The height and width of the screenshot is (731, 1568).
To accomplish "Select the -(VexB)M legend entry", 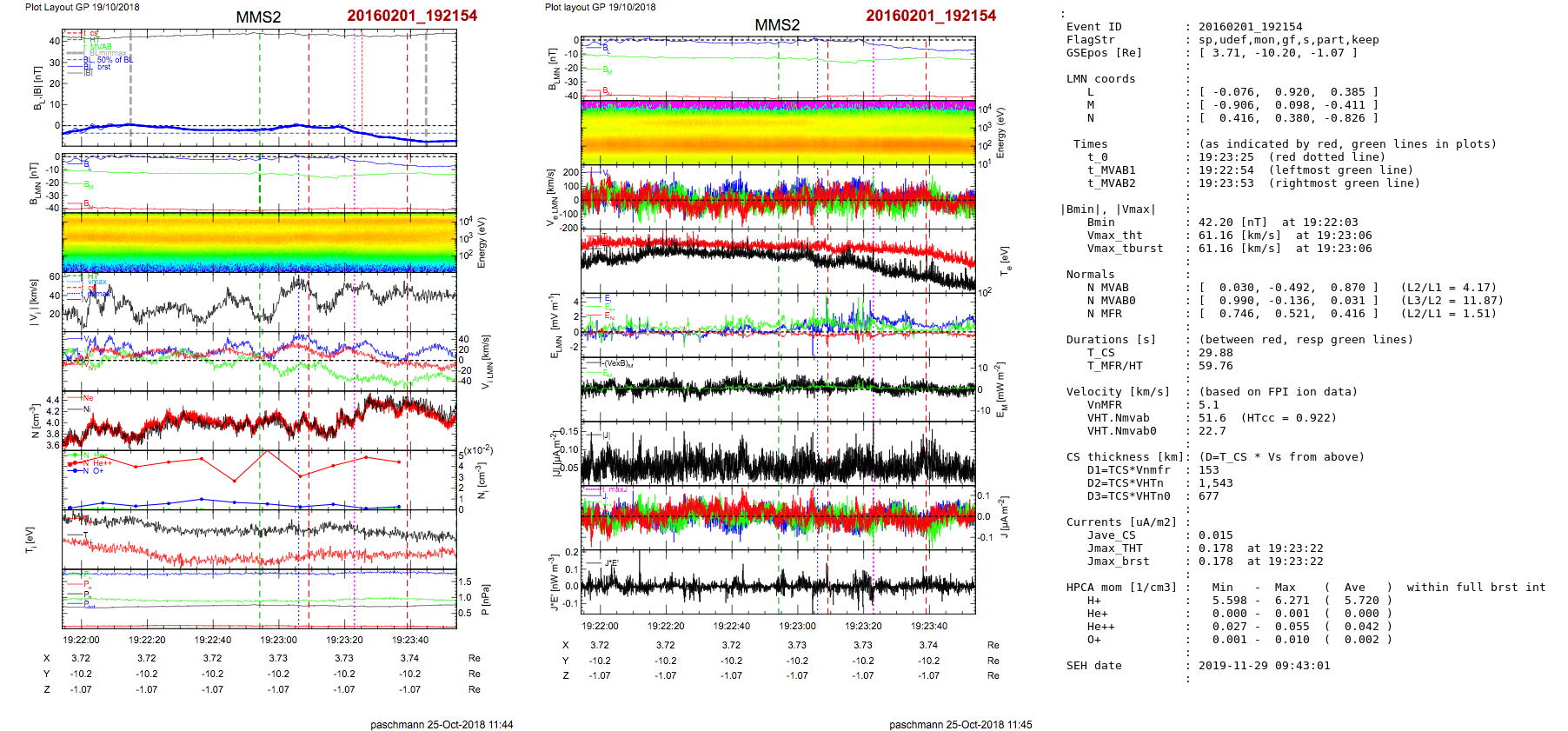I will tap(617, 363).
